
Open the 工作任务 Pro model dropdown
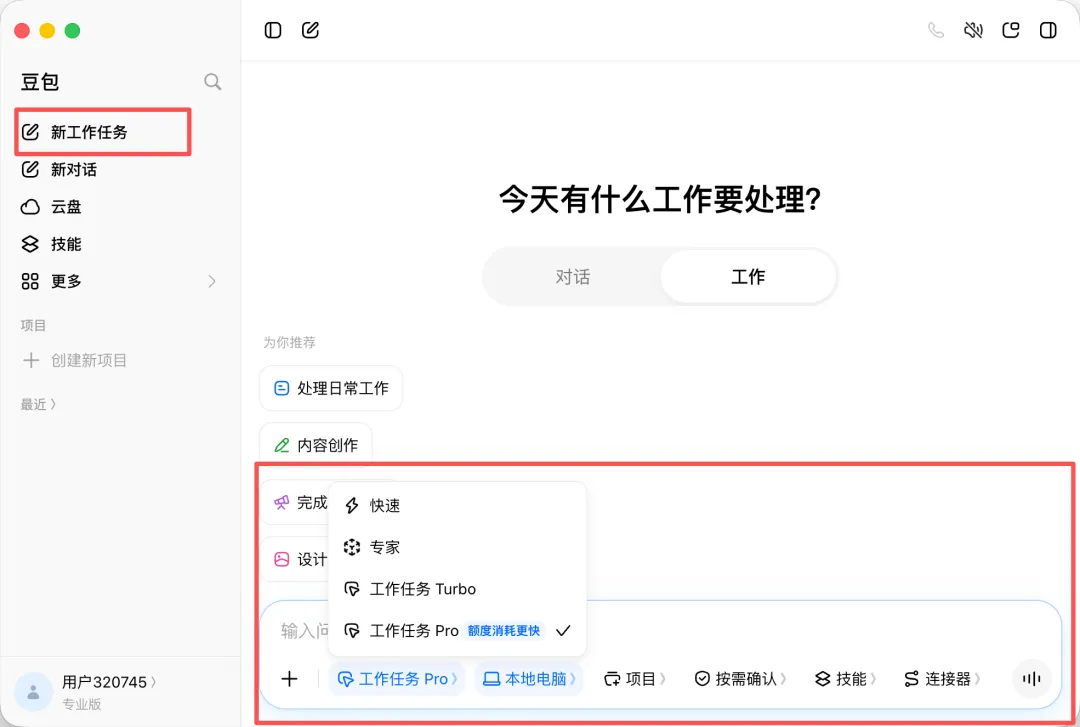click(x=397, y=679)
